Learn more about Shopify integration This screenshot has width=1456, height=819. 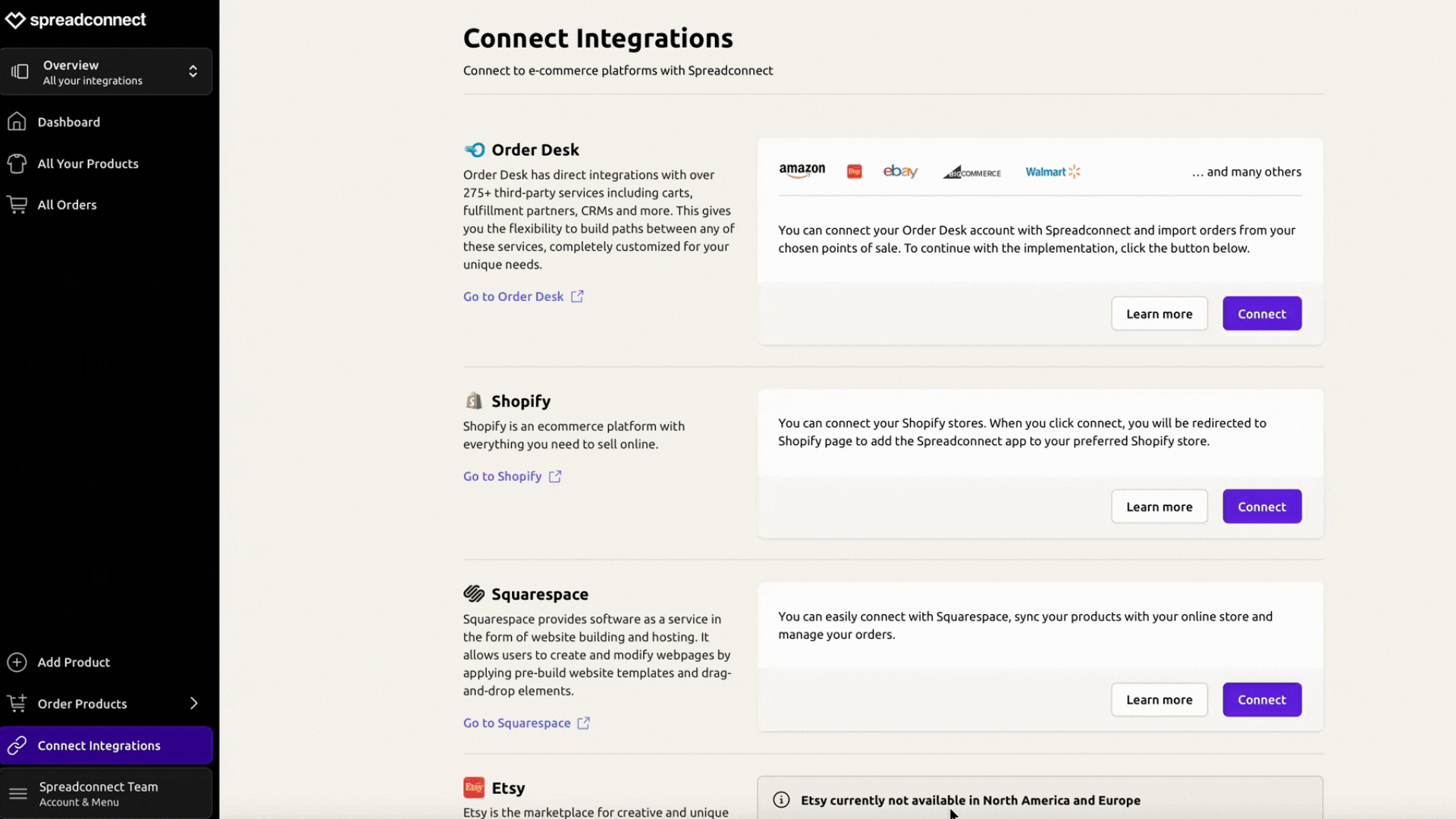pyautogui.click(x=1159, y=507)
